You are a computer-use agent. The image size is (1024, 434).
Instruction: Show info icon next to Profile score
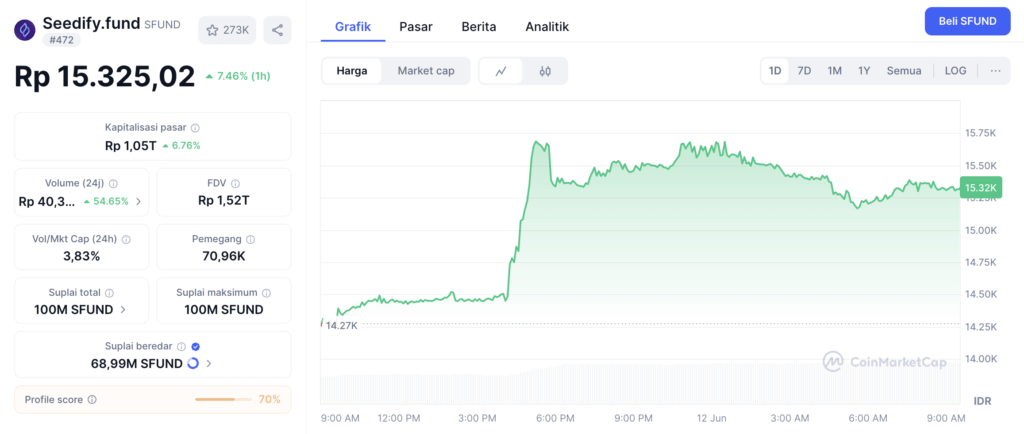(92, 399)
